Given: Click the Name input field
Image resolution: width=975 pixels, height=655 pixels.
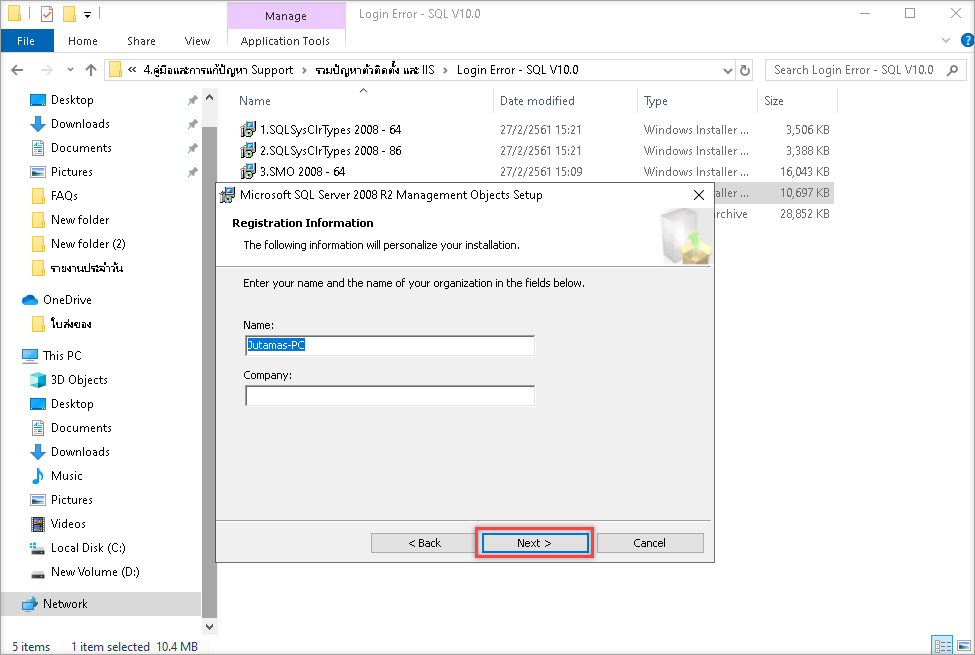Looking at the screenshot, I should click(389, 346).
